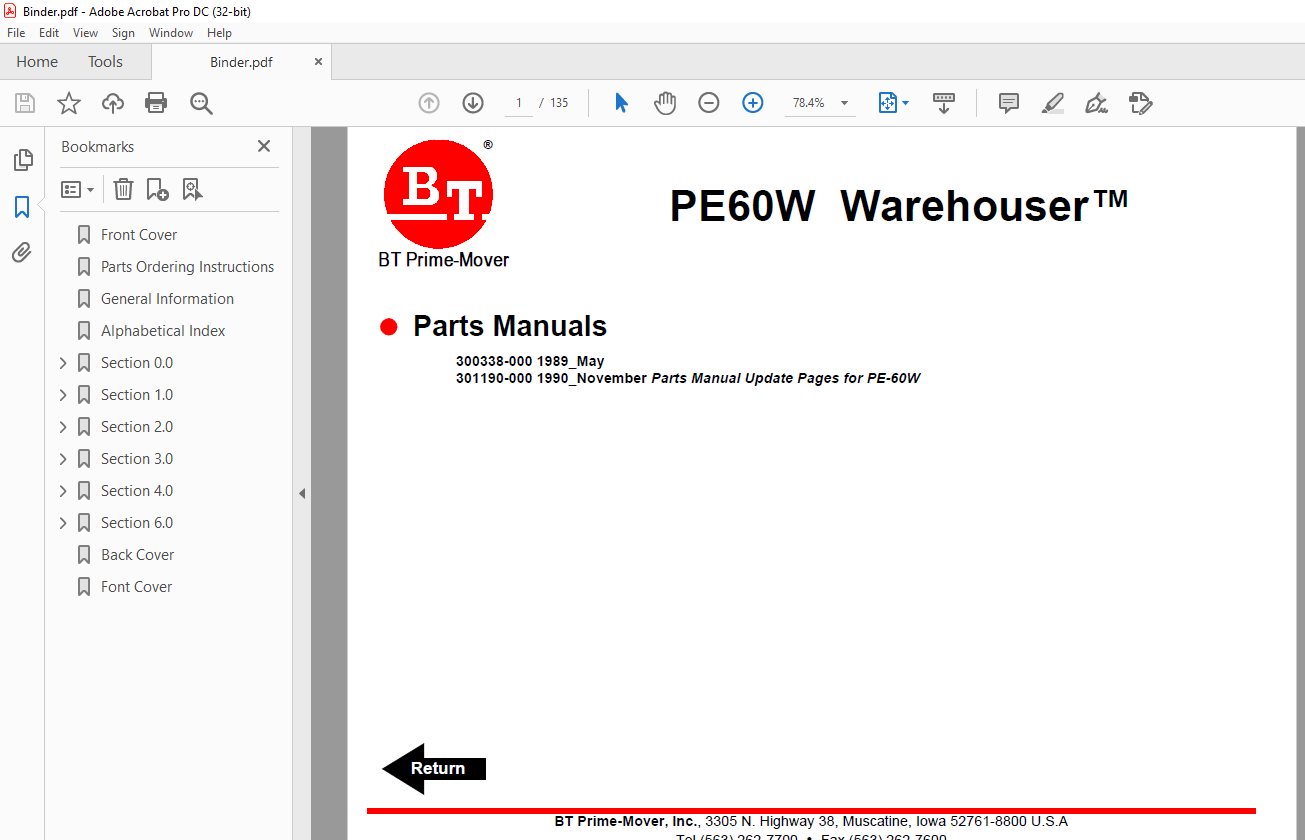Open the Window menu
Viewport: 1305px width, 840px height.
171,33
